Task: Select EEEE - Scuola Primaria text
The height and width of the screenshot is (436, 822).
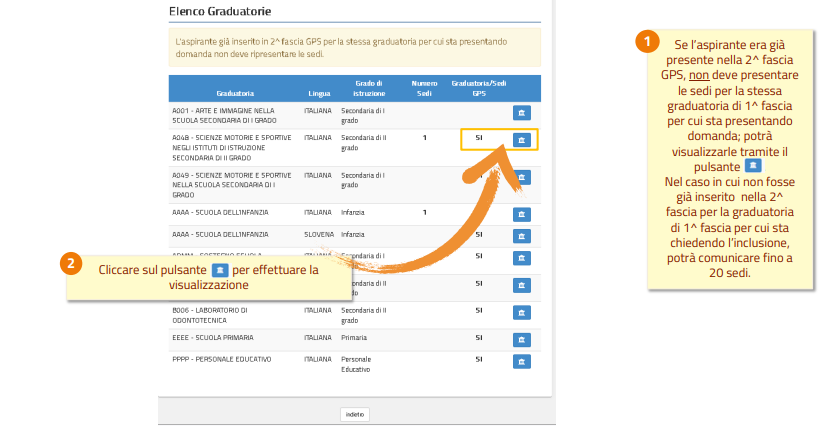Action: click(213, 337)
